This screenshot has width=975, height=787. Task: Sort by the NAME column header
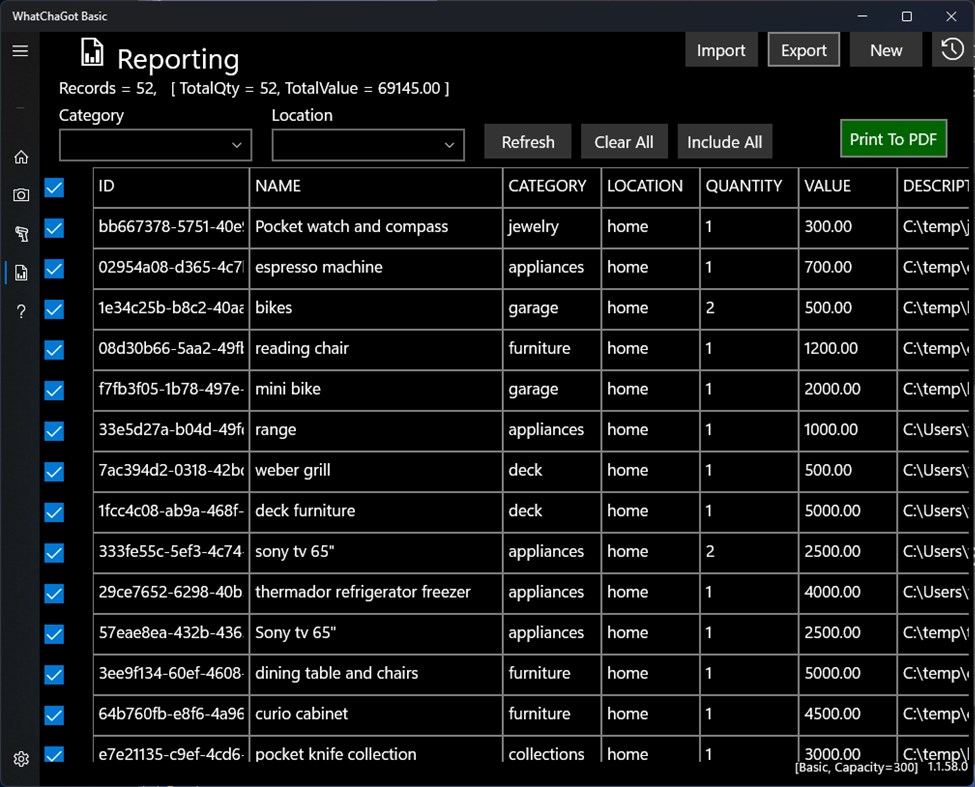tap(375, 186)
